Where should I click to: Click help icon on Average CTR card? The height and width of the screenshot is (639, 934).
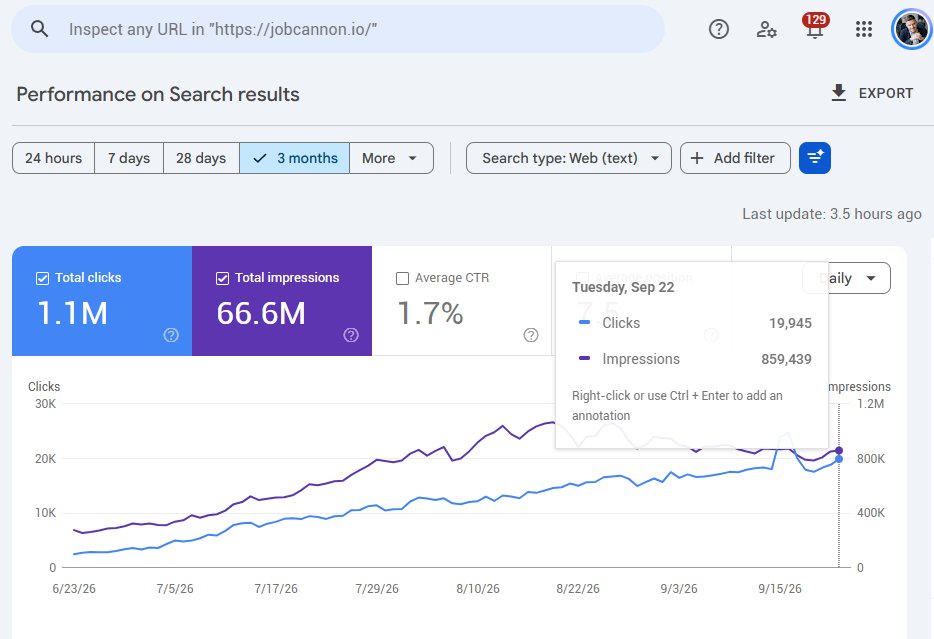pyautogui.click(x=531, y=335)
